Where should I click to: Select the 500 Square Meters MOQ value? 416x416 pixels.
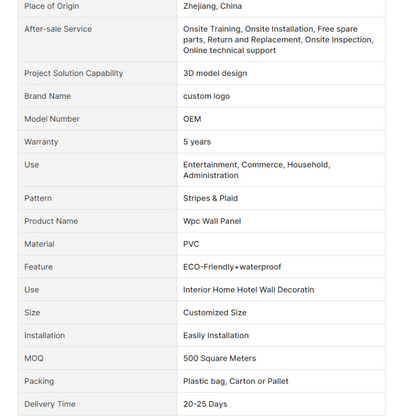pyautogui.click(x=219, y=358)
